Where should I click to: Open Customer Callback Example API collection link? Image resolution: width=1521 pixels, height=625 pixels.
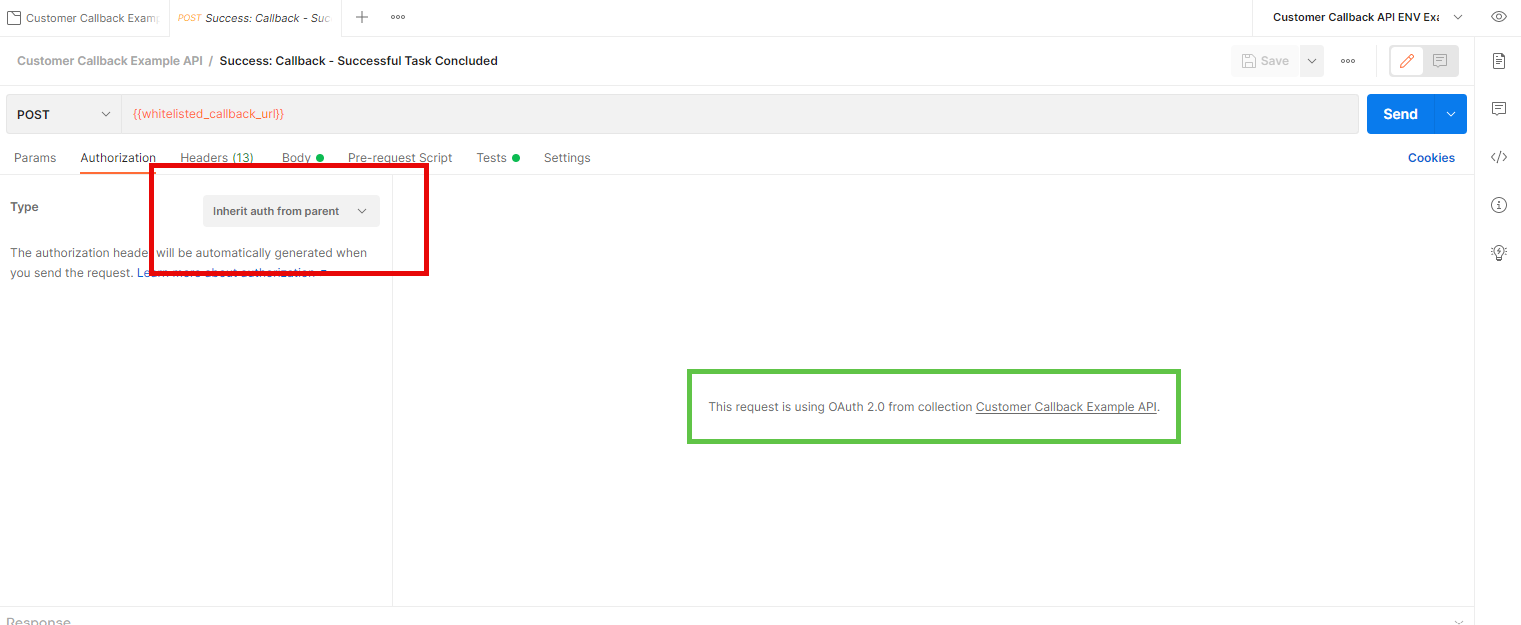pyautogui.click(x=1066, y=407)
